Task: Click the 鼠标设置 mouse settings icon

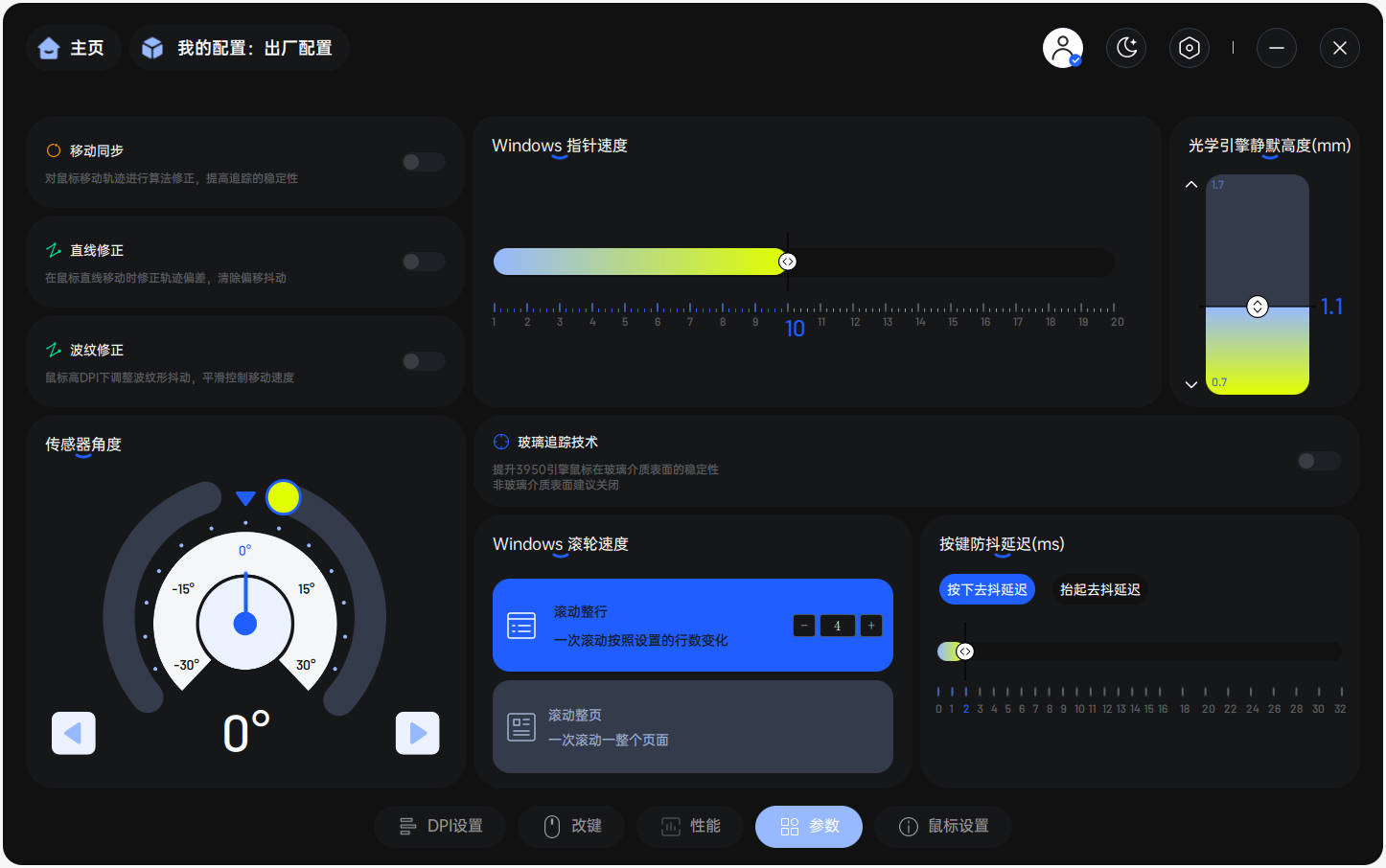Action: point(908,826)
